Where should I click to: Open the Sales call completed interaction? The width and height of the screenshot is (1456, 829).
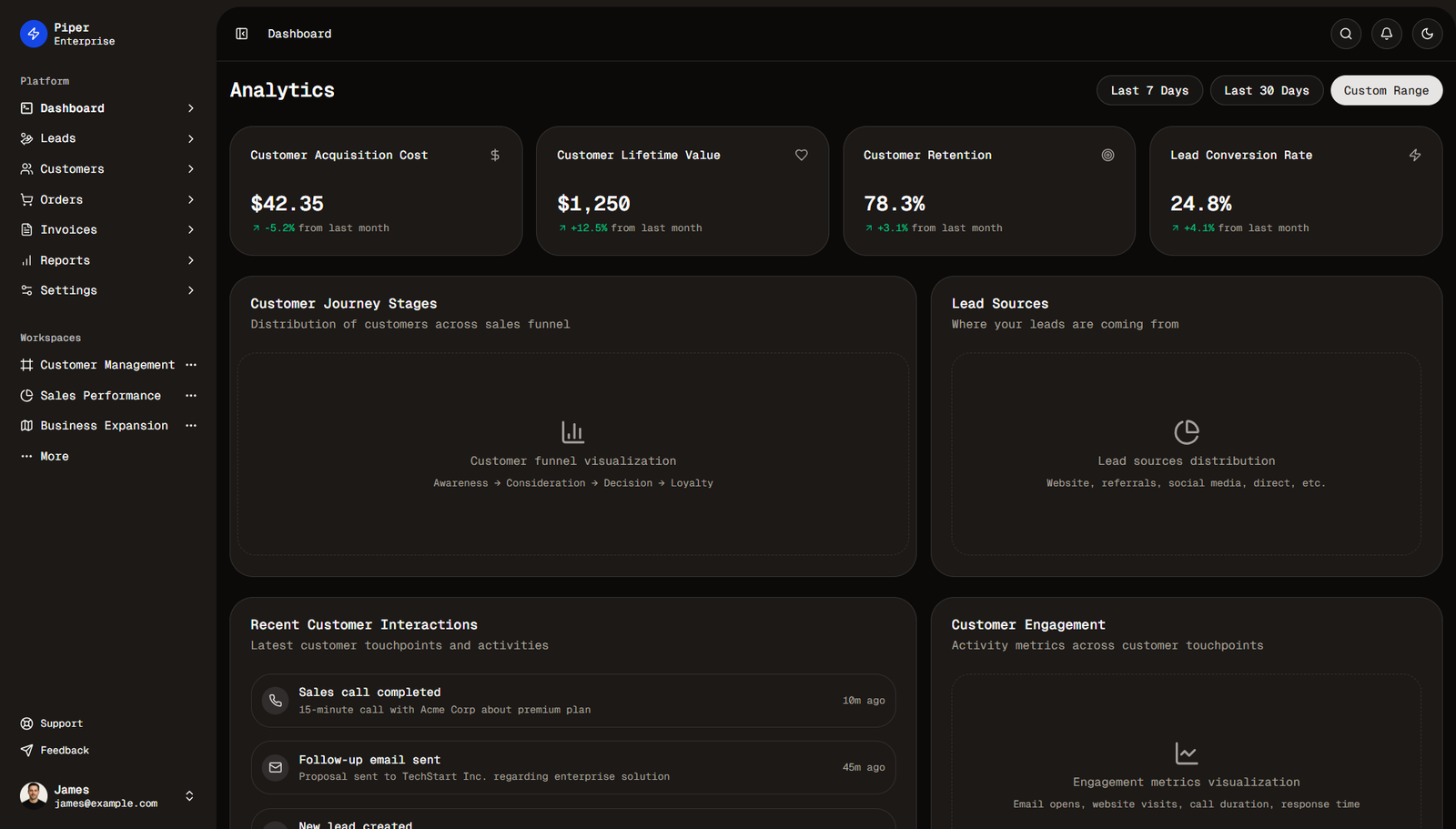pyautogui.click(x=573, y=701)
